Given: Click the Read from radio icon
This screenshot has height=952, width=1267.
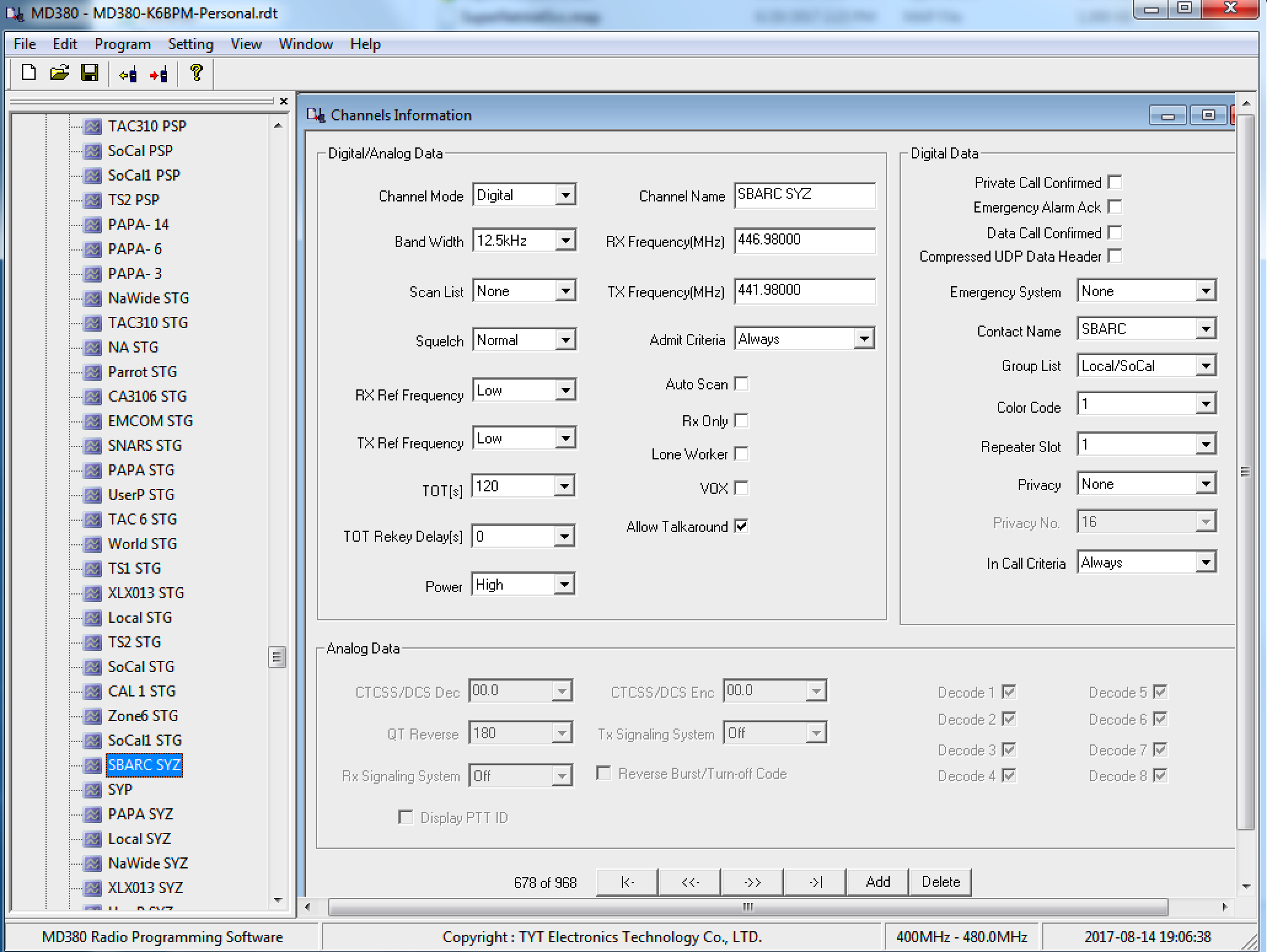Looking at the screenshot, I should pos(128,75).
